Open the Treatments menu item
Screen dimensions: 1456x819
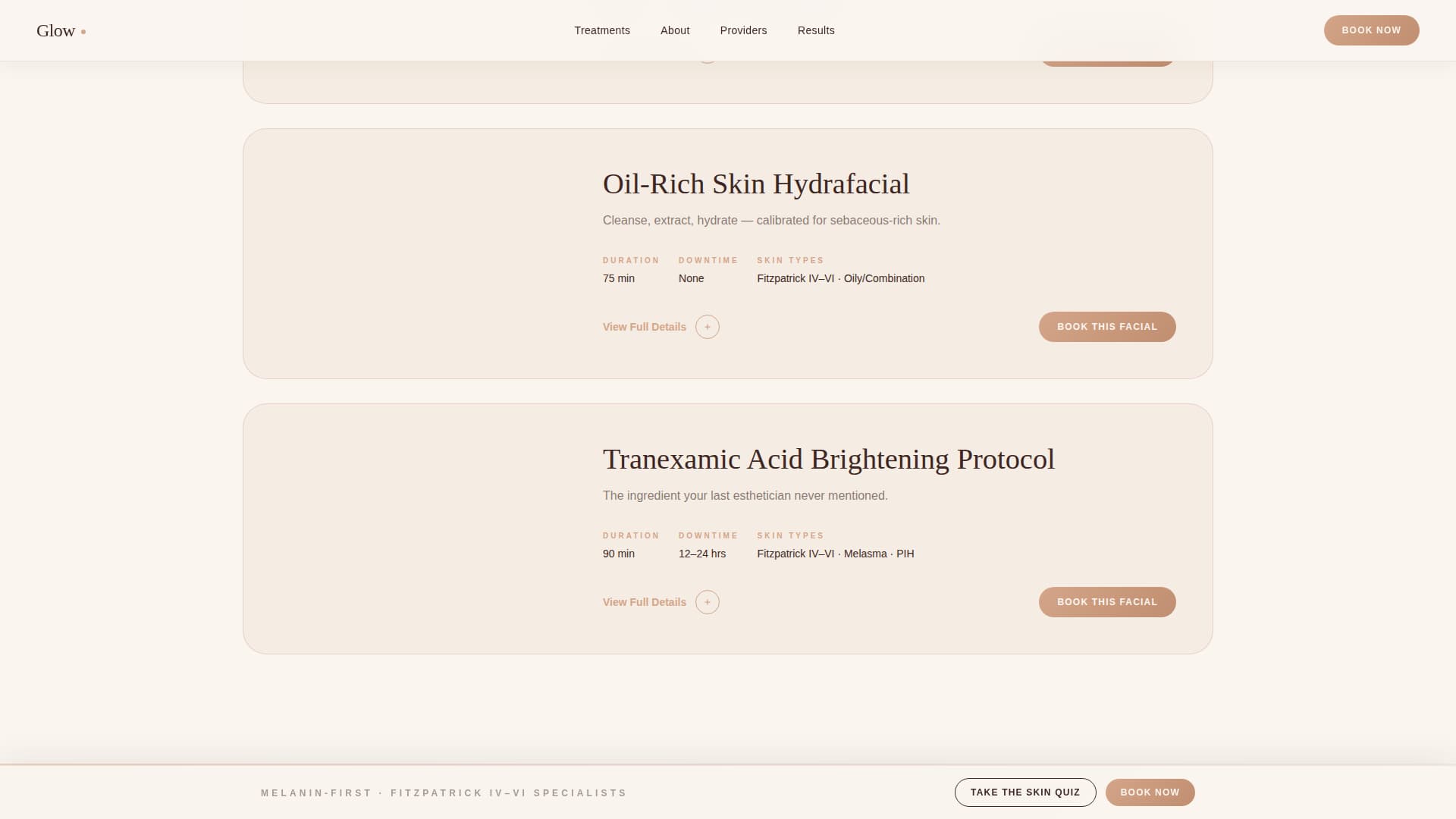pos(601,30)
